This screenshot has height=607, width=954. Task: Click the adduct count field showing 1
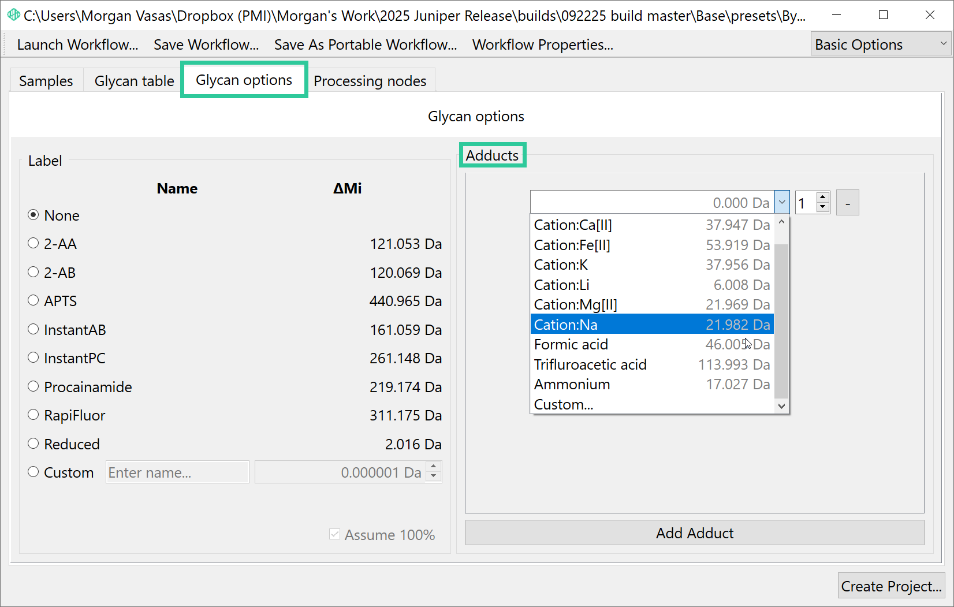806,203
